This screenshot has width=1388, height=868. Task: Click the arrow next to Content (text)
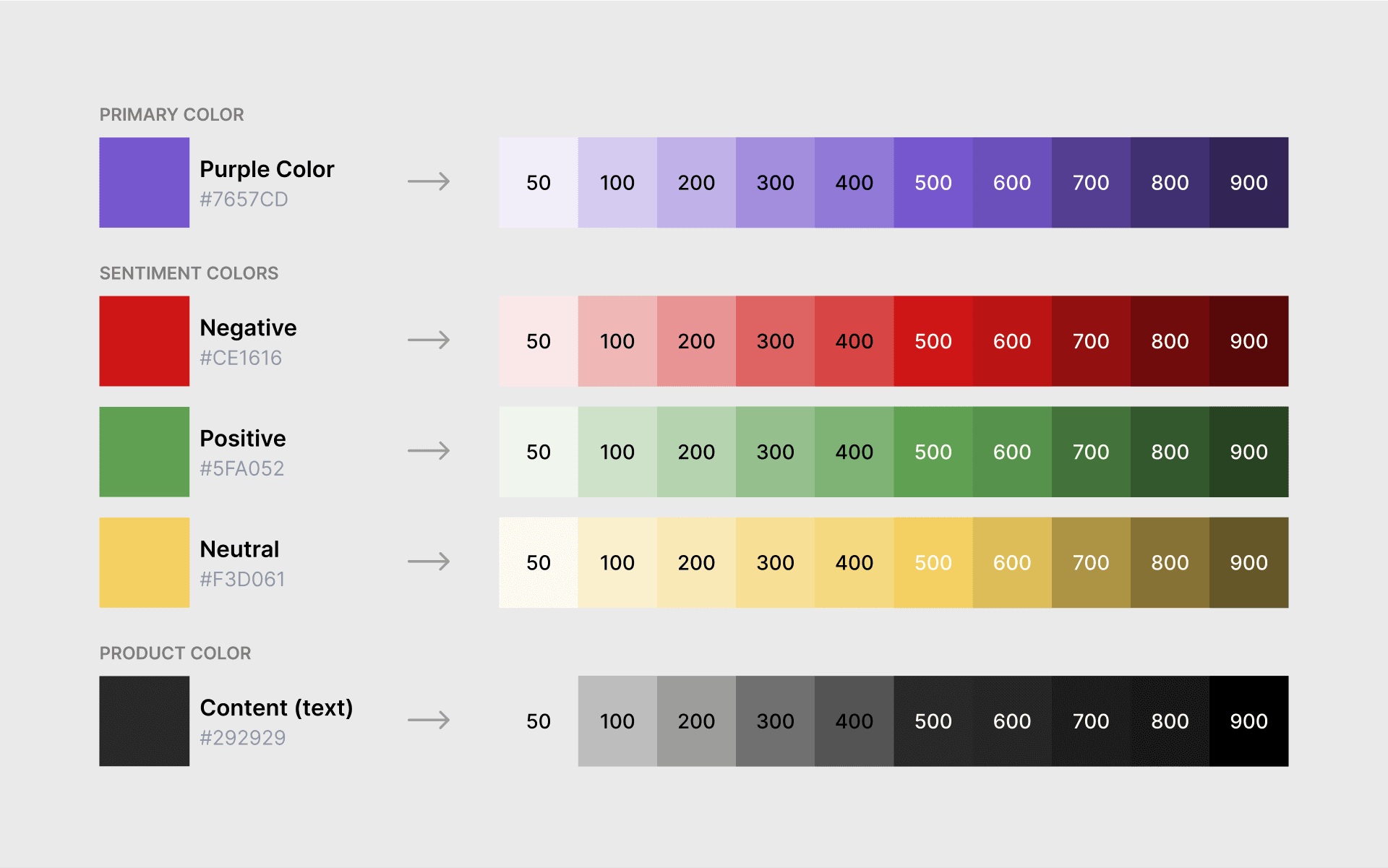(429, 720)
